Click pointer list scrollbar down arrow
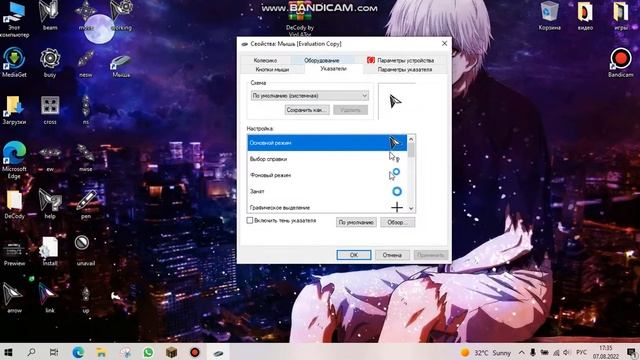Screen dimensions: 640x360 (x=411, y=208)
